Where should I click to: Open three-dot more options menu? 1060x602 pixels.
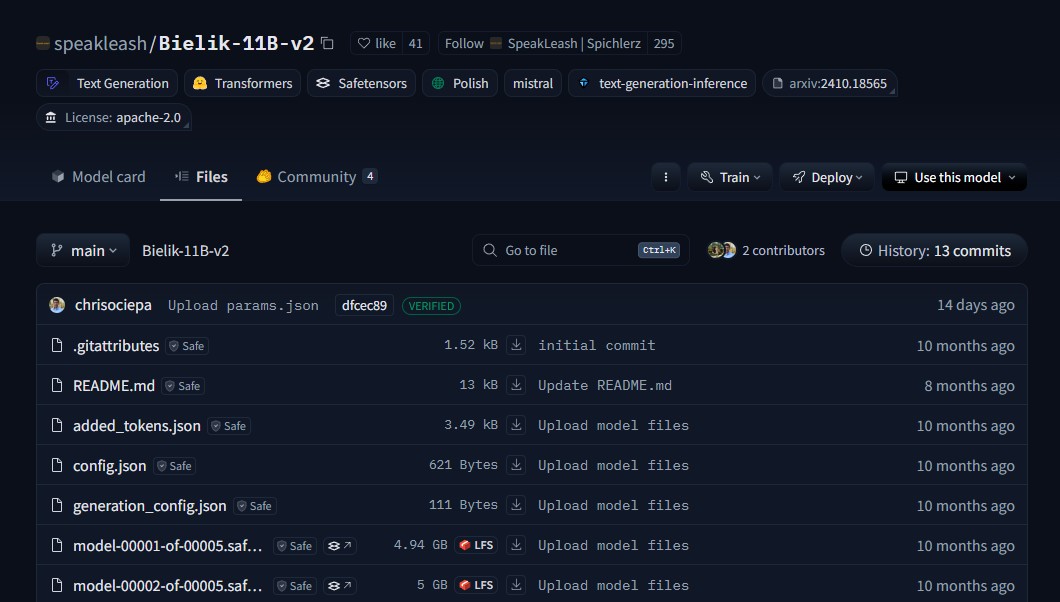(x=665, y=177)
